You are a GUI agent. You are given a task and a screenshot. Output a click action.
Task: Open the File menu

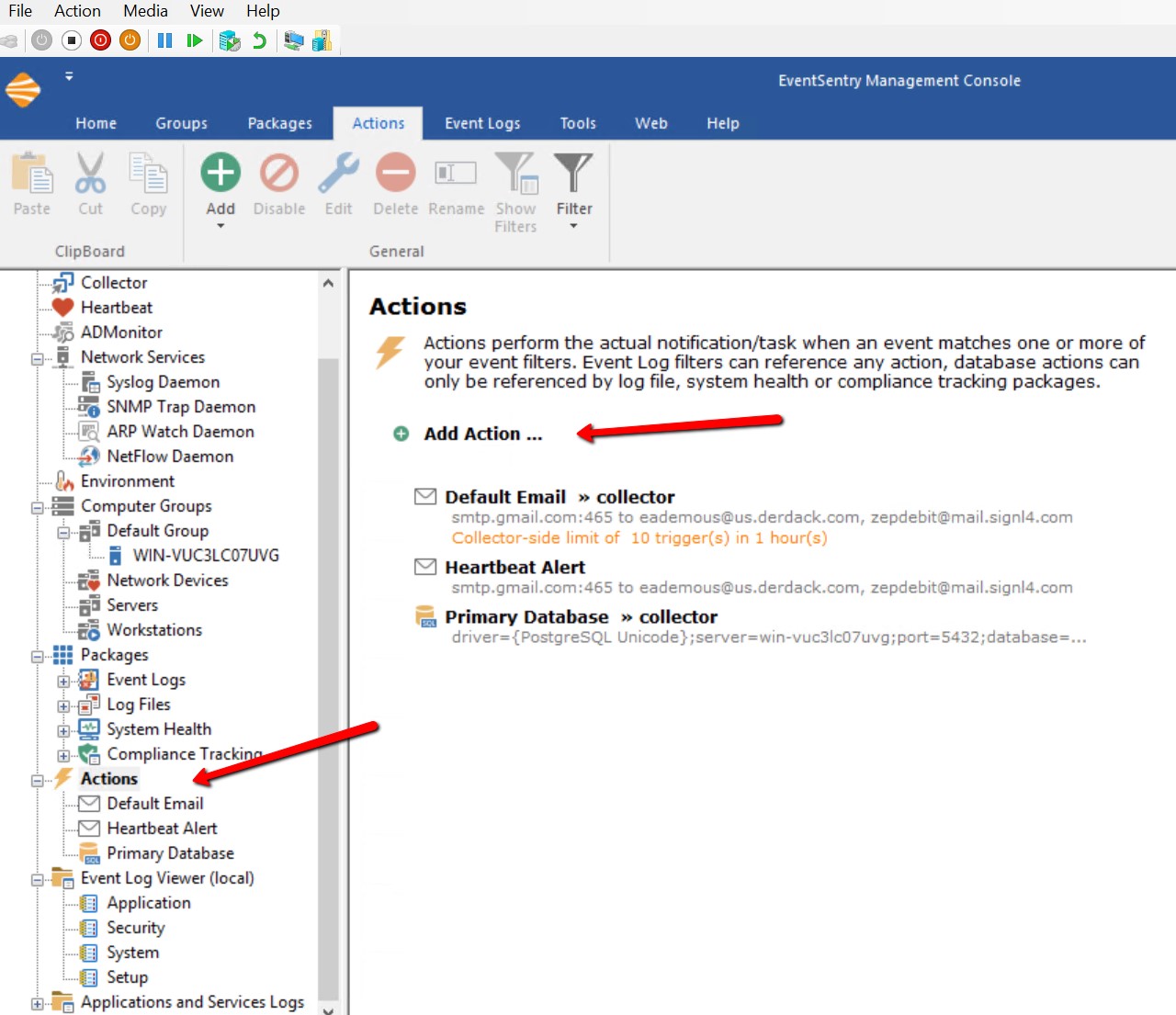[x=20, y=11]
